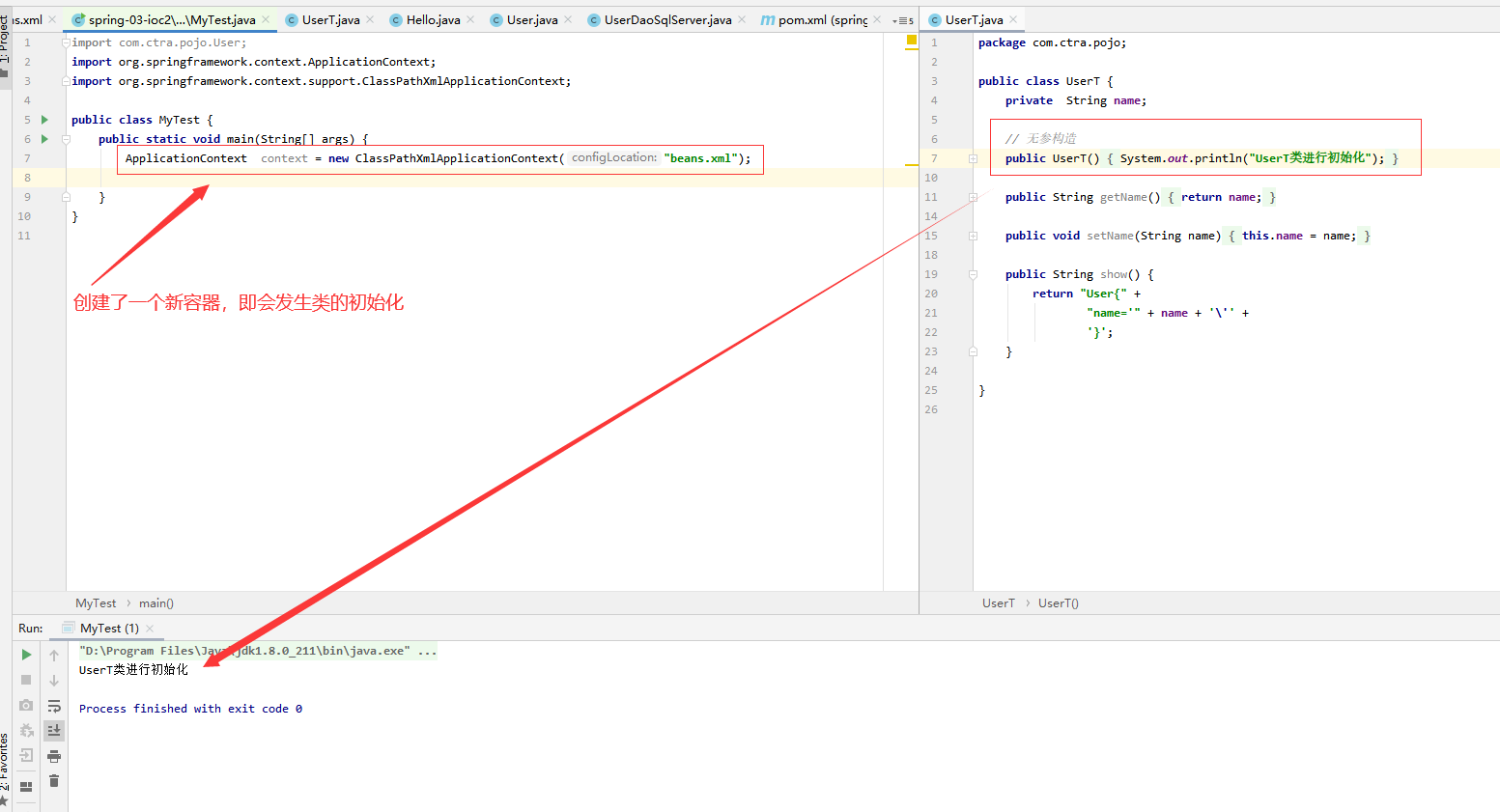Toggle soft-wrap in the Run console
The width and height of the screenshot is (1500, 812).
click(x=54, y=706)
